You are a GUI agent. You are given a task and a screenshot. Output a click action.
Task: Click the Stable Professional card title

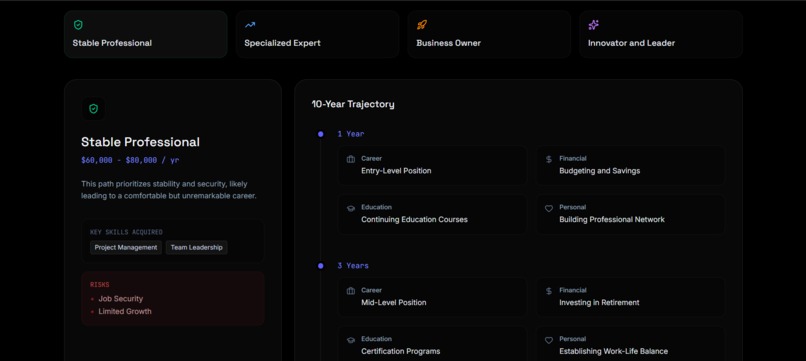[140, 142]
